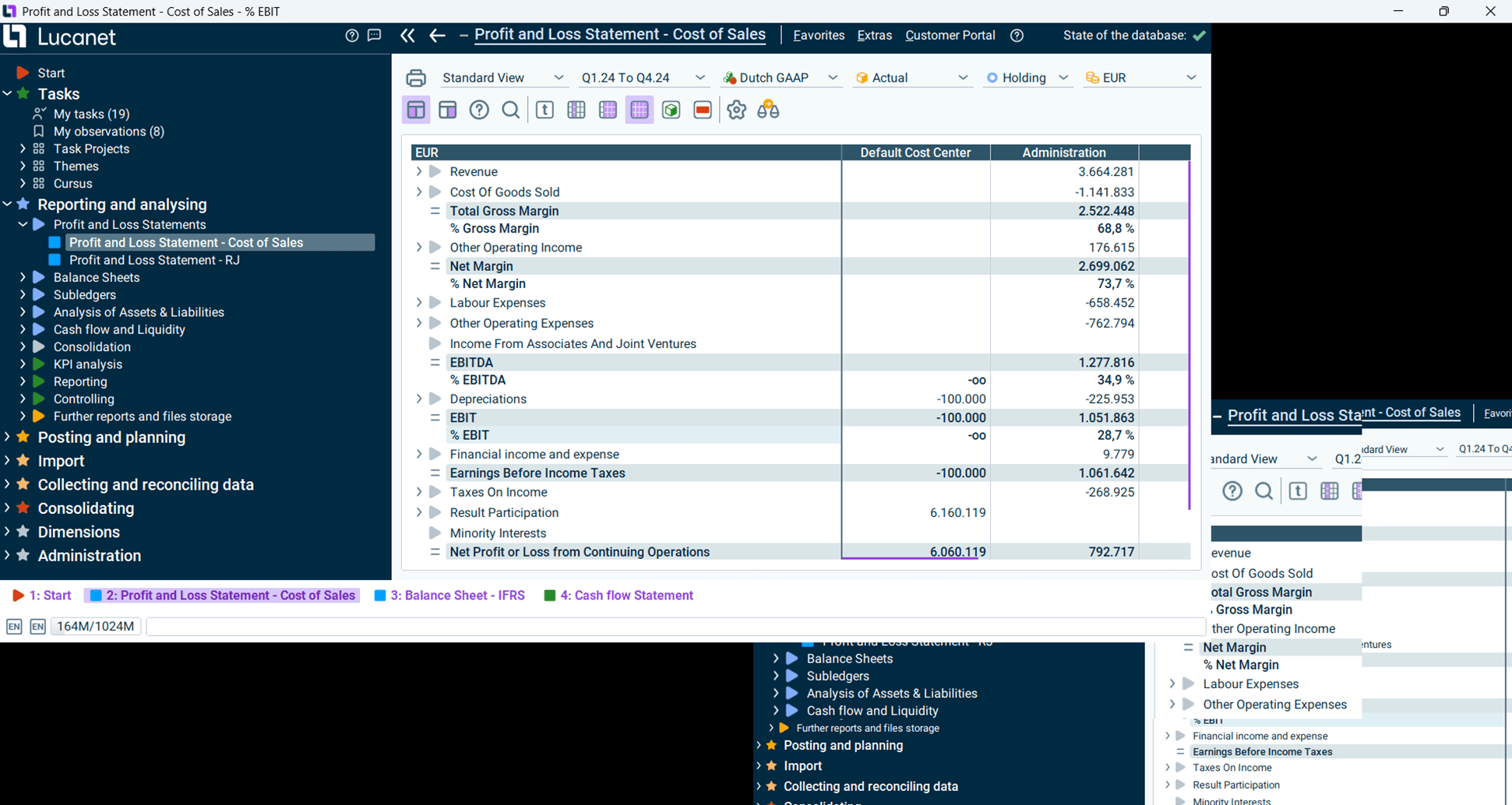This screenshot has height=805, width=1512.
Task: Click the orange Start arrow icon in sidebar
Action: click(x=23, y=72)
